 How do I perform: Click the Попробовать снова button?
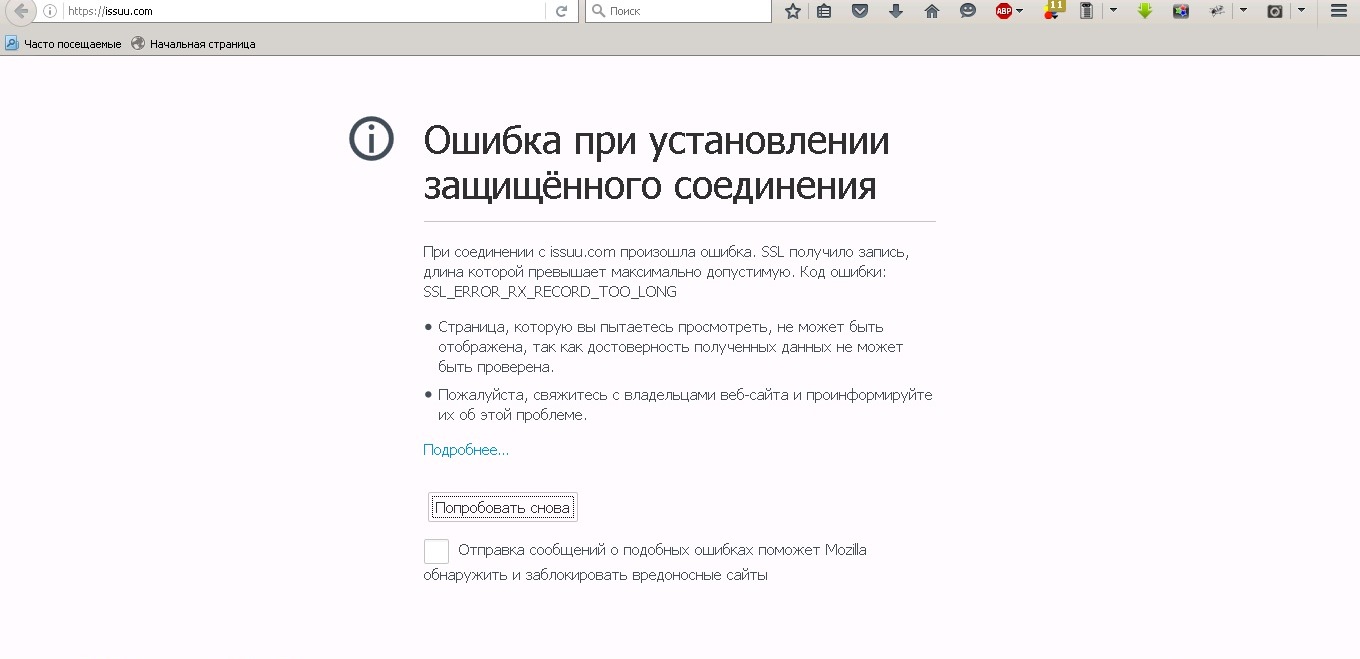coord(503,508)
